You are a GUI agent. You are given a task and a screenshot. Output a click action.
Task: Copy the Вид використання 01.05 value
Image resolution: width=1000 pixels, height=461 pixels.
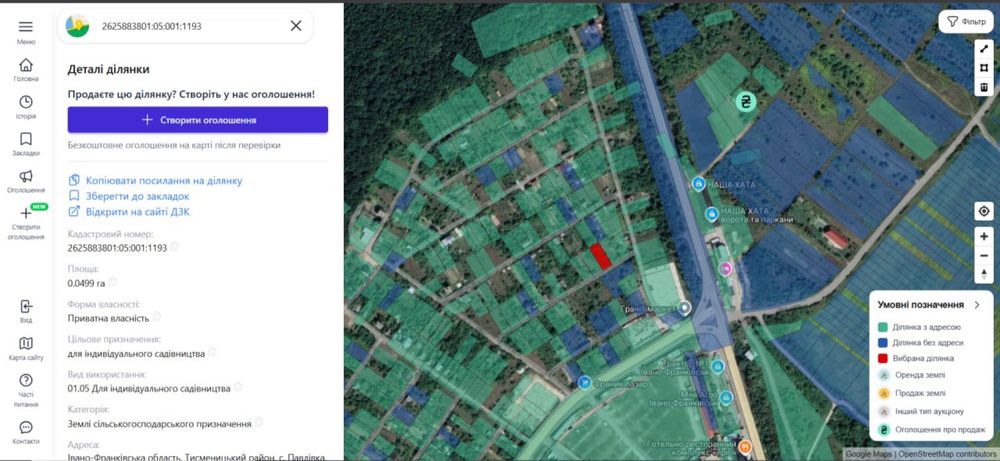point(238,387)
